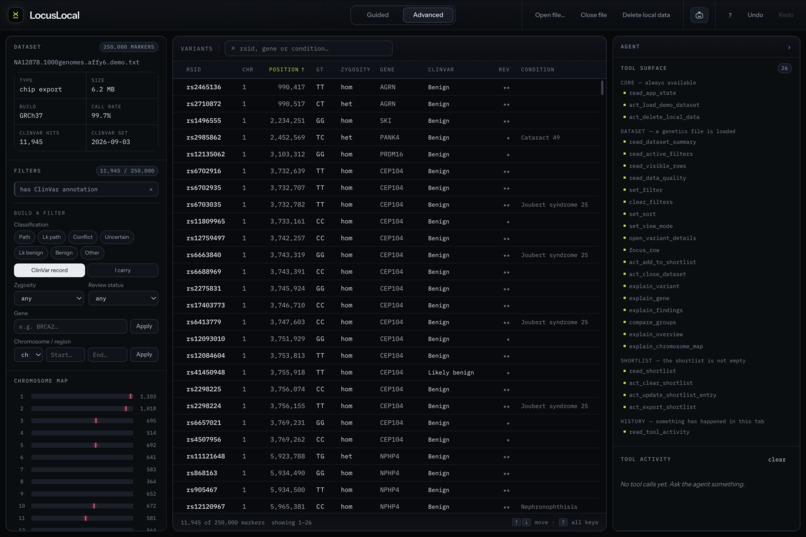Image resolution: width=806 pixels, height=537 pixels.
Task: Click the region Start input field
Action: 65,355
